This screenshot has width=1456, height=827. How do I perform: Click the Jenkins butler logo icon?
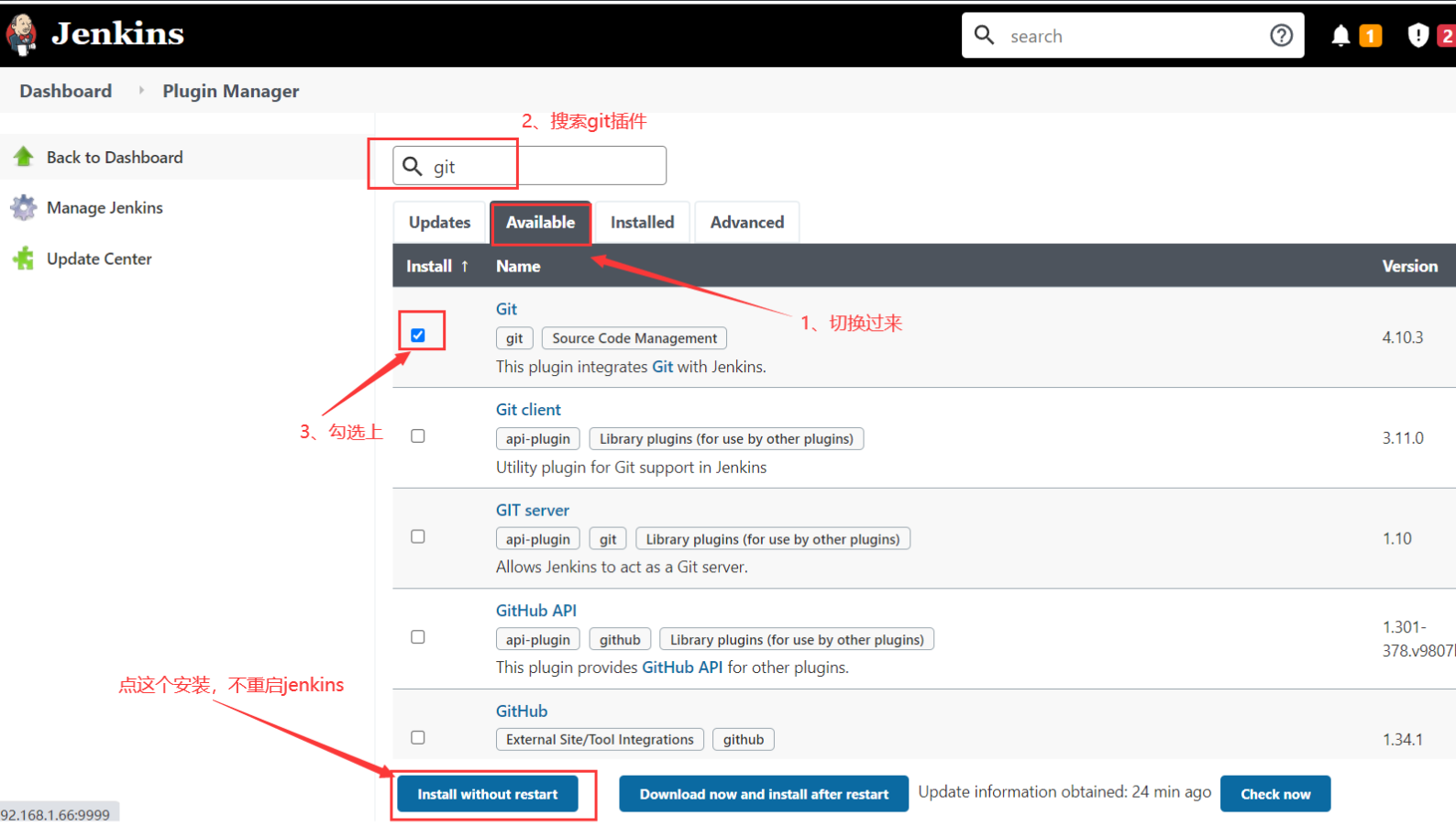pos(21,35)
